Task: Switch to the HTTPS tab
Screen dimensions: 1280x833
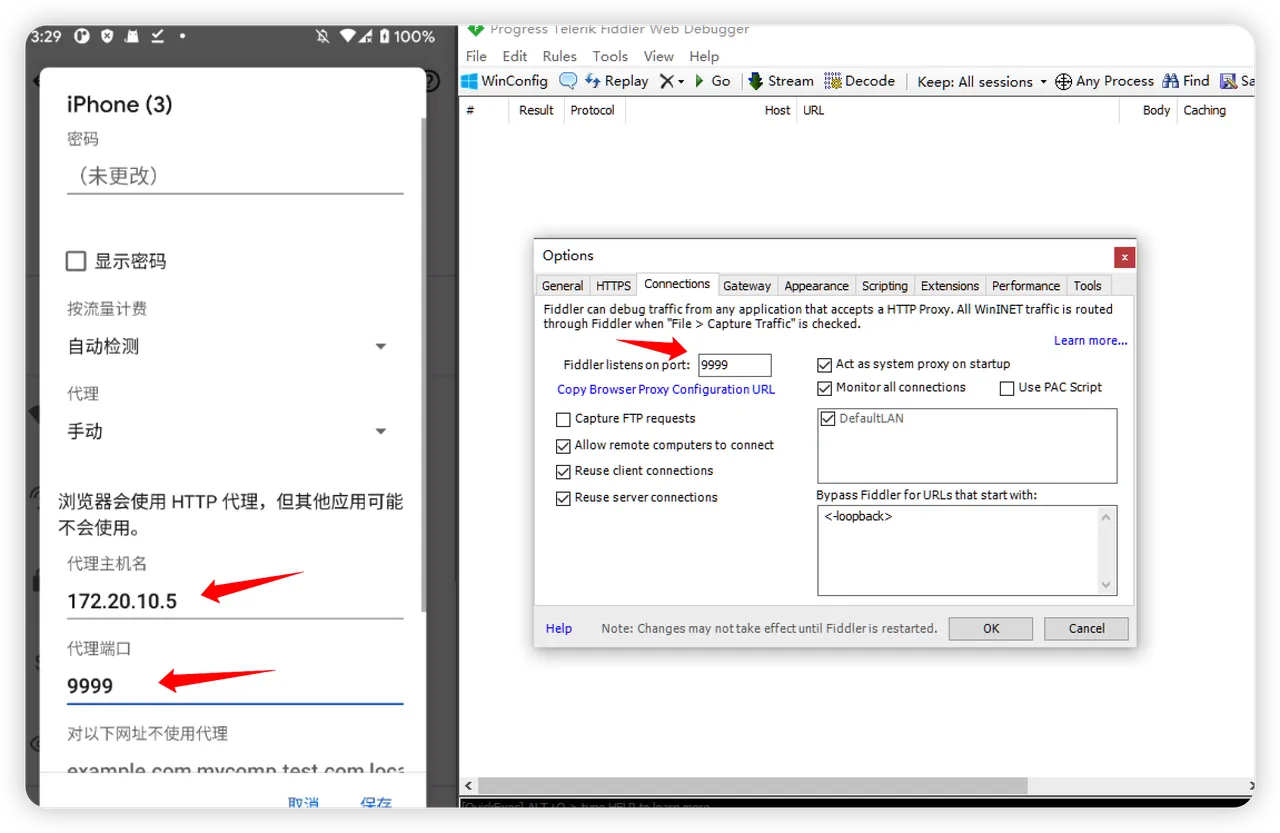Action: (613, 286)
